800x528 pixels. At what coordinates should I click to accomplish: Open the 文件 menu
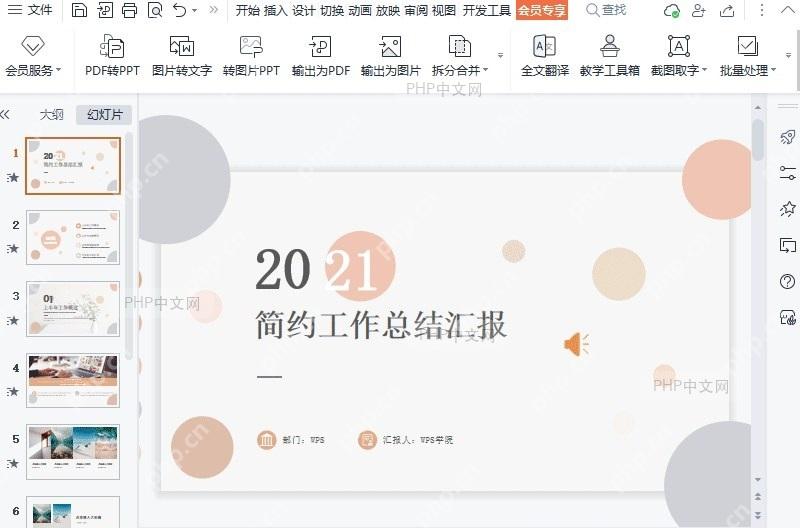(x=30, y=10)
